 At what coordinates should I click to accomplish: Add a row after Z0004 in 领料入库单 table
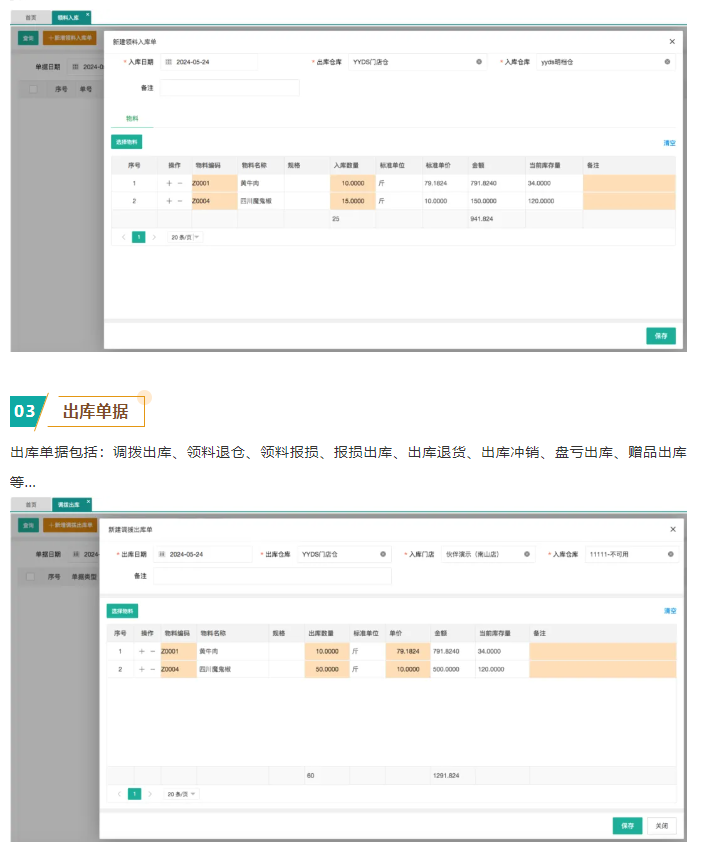point(169,201)
